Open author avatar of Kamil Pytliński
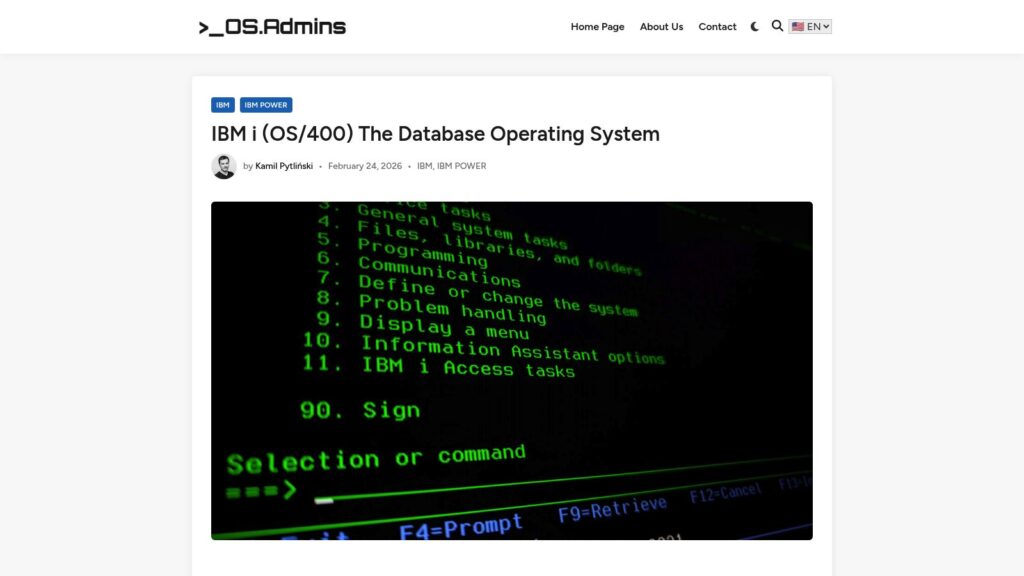 click(x=223, y=167)
